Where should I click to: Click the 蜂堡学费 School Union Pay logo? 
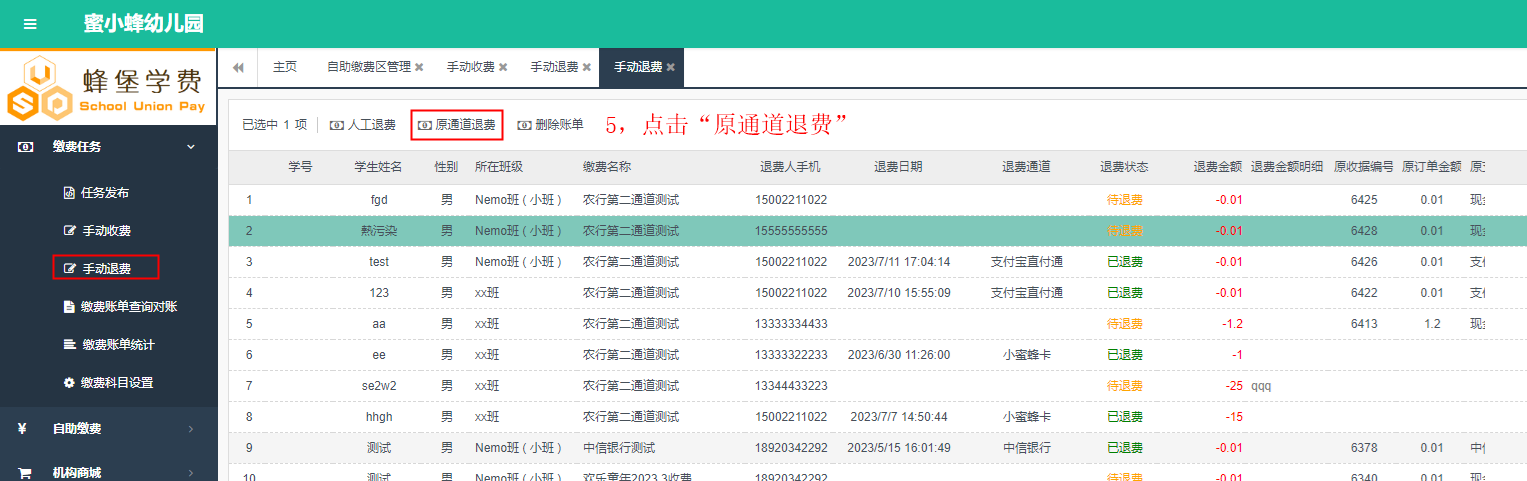click(x=108, y=88)
